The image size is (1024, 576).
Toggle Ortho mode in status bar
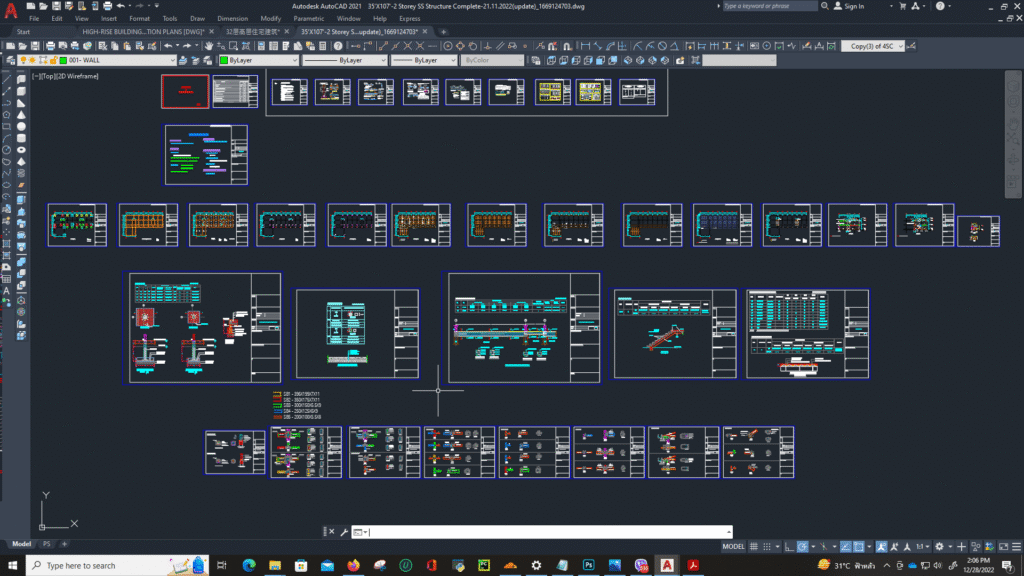[789, 547]
